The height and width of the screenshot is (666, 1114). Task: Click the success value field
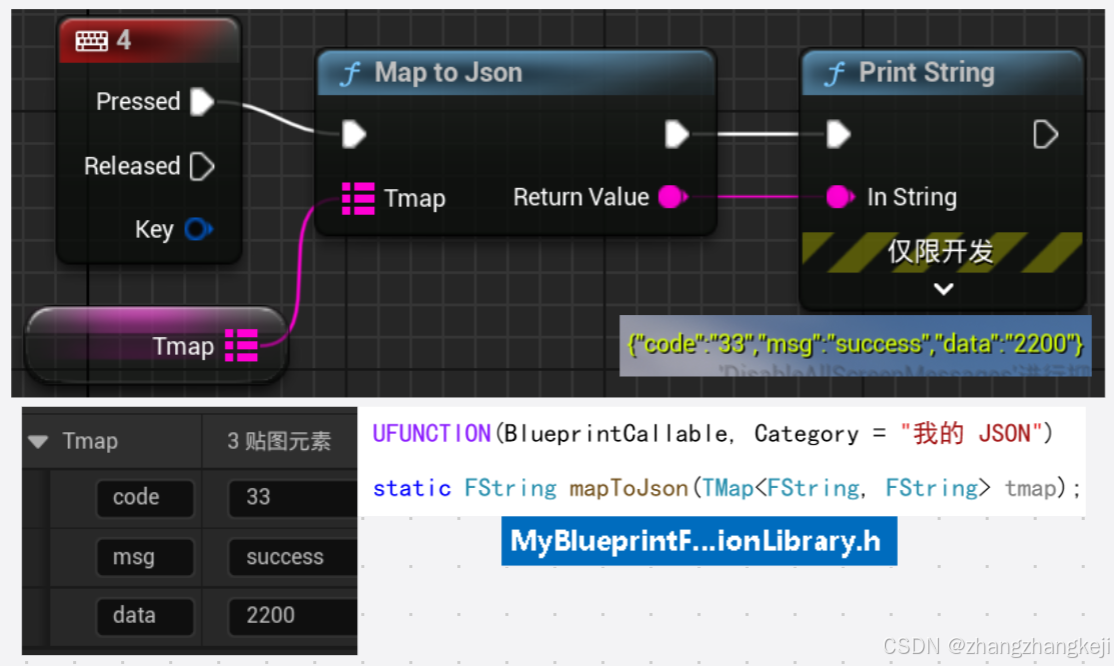[x=293, y=557]
